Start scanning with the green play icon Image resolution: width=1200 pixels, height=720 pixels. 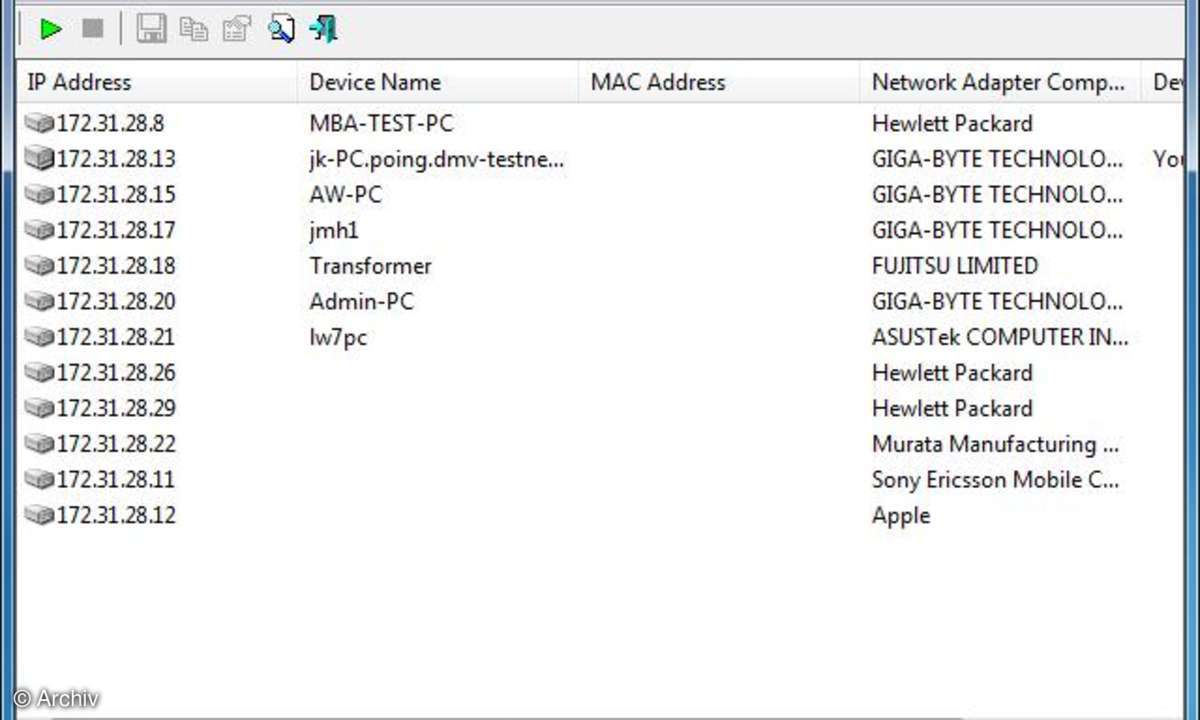pyautogui.click(x=50, y=30)
